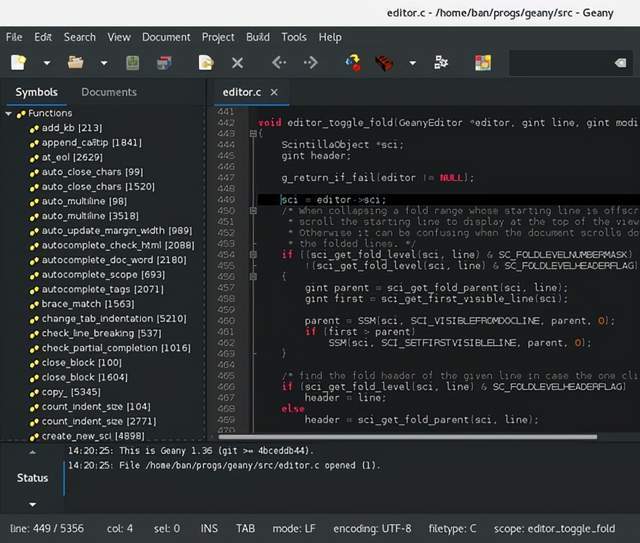Click the Compile toolbar icon
This screenshot has height=543, width=640.
pyautogui.click(x=353, y=63)
